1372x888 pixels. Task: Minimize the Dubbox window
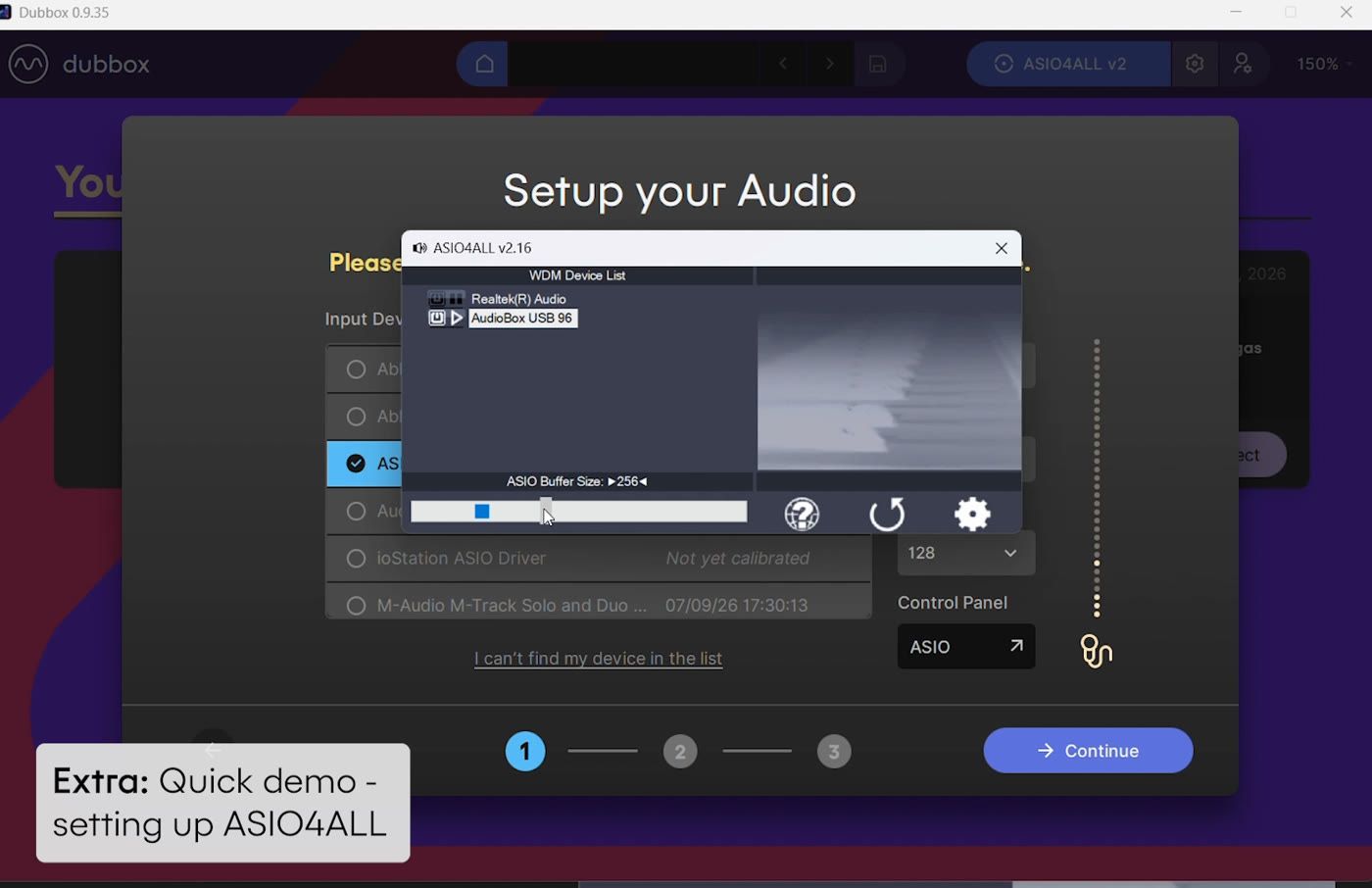click(1236, 13)
